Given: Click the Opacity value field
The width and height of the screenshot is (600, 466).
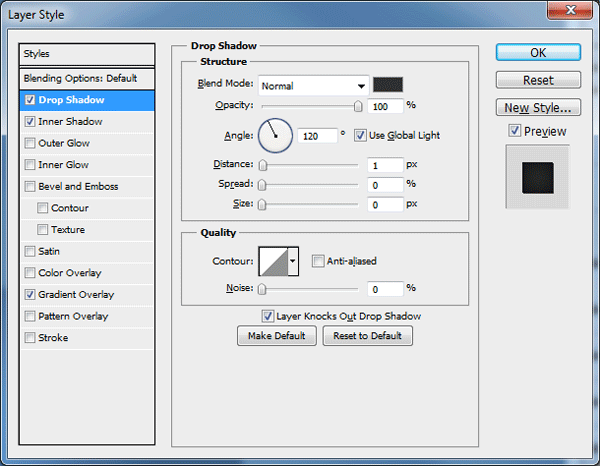Looking at the screenshot, I should [385, 106].
